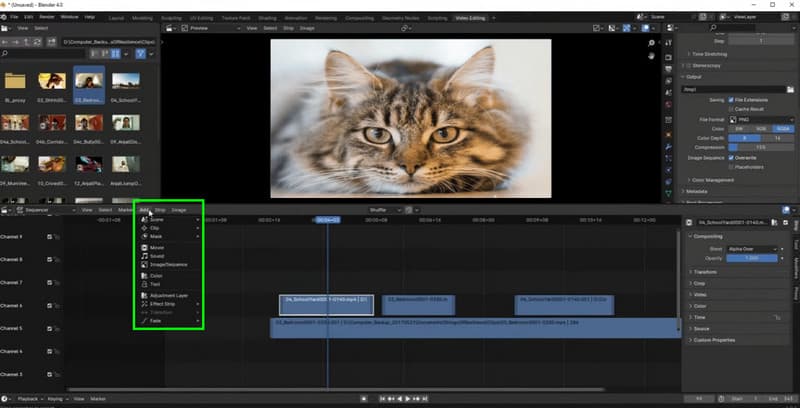
Task: Open the File Format PNG dropdown
Action: 761,120
